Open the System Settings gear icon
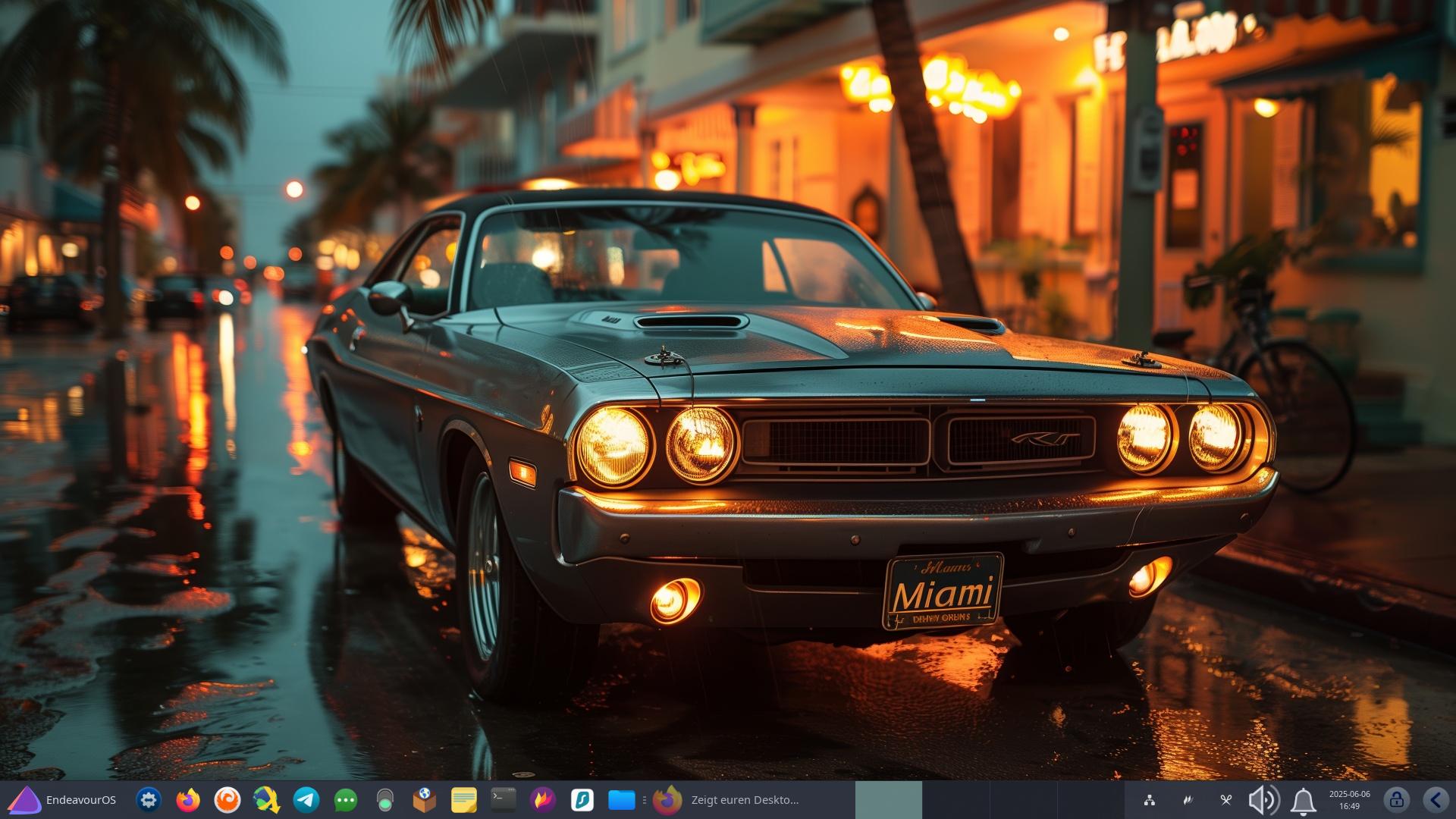 149,800
